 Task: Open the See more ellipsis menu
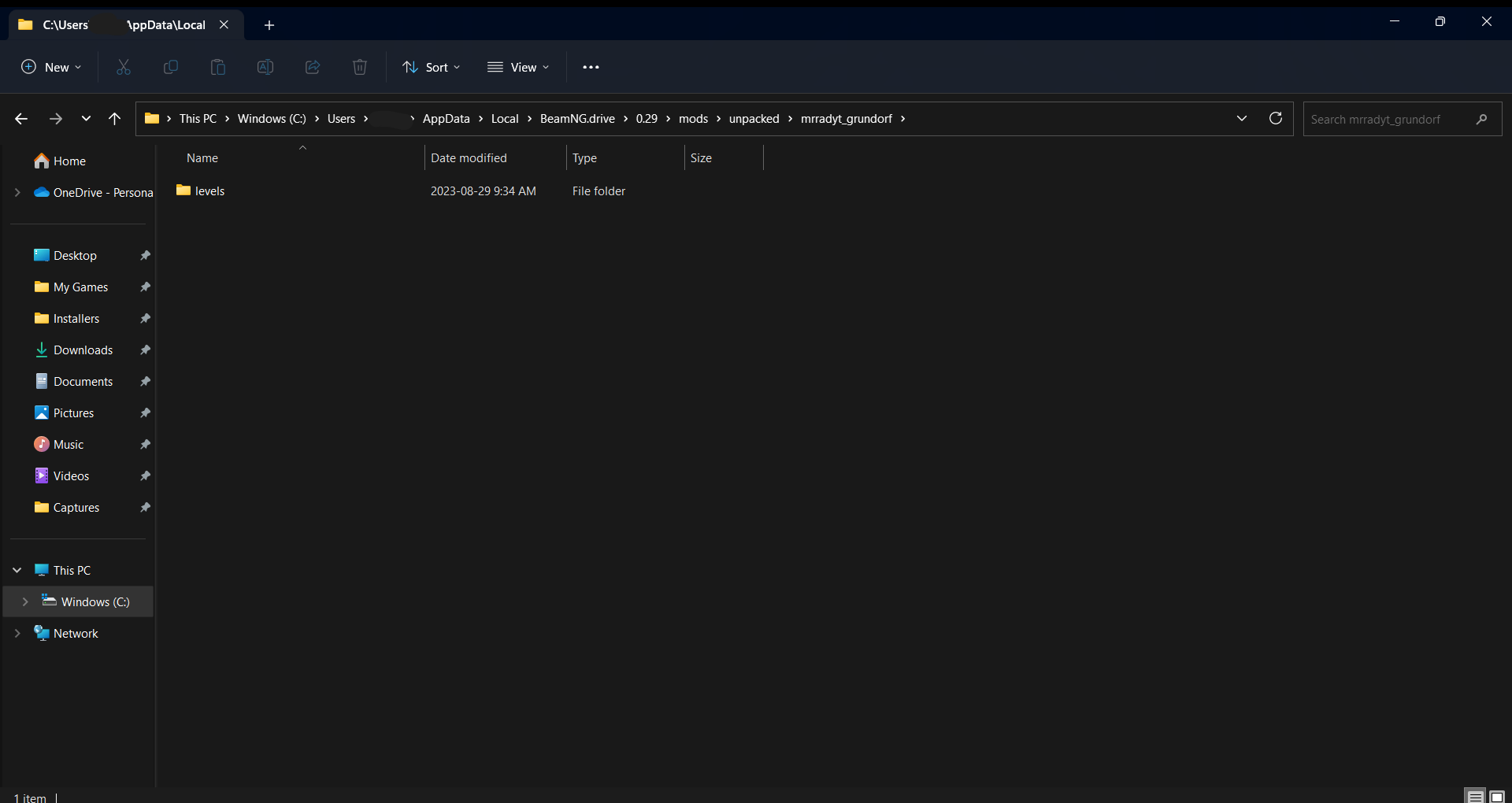coord(591,67)
